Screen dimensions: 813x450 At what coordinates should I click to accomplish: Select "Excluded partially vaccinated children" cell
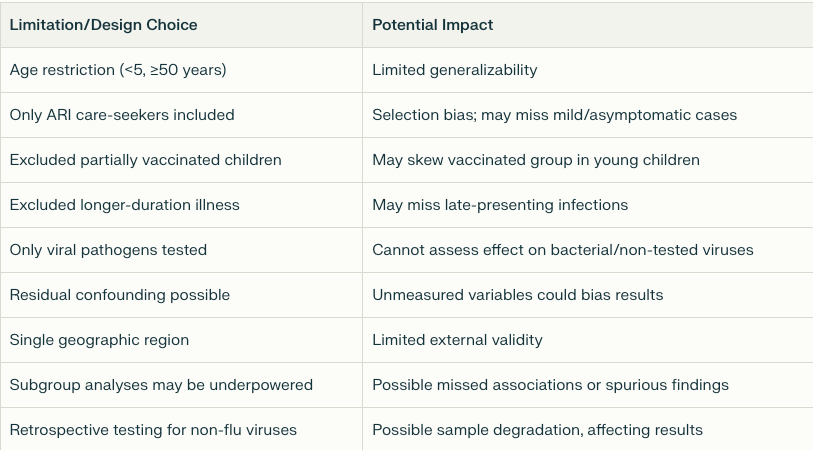[145, 160]
